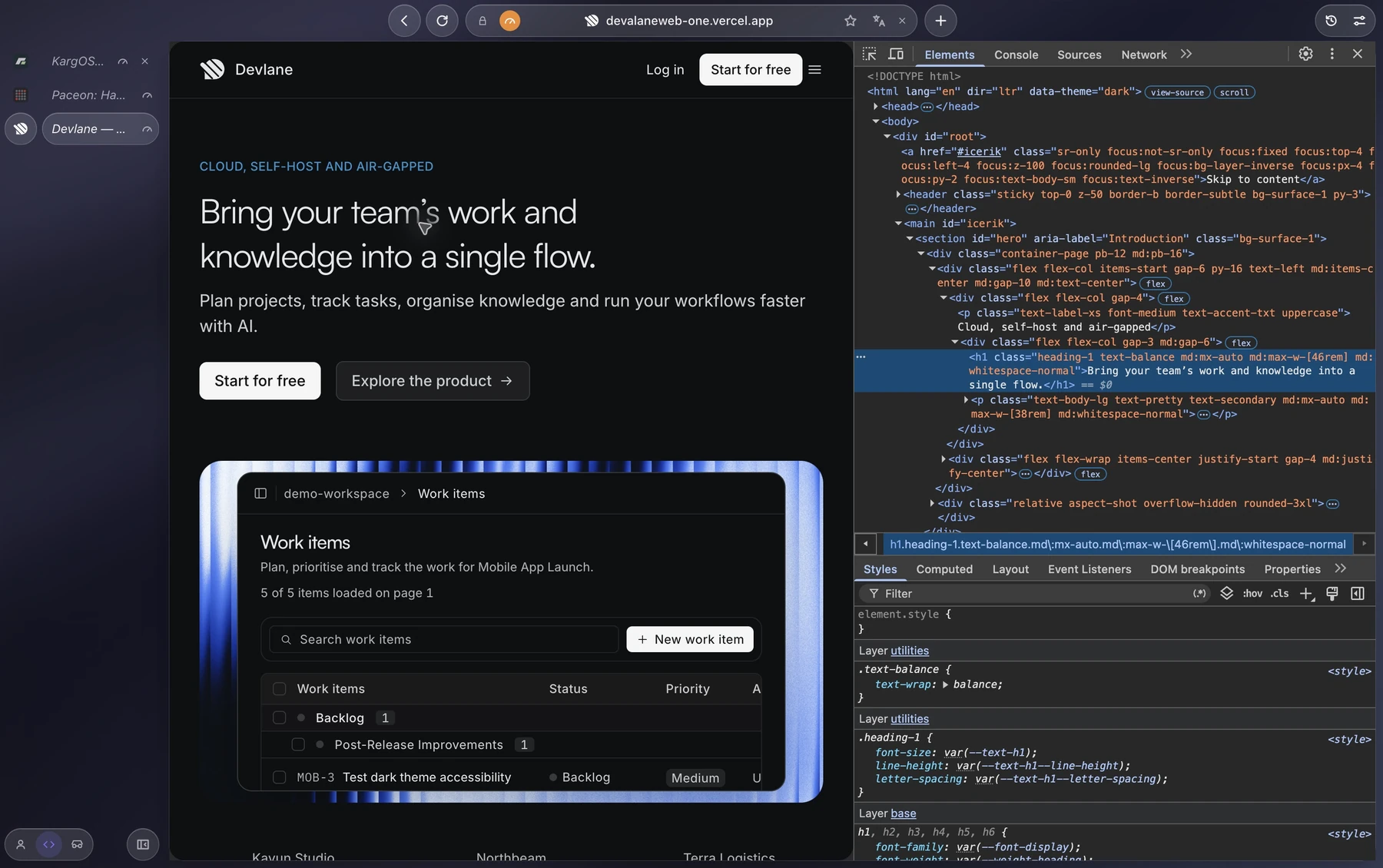Toggle the :hov element state button
This screenshot has height=868, width=1383.
pyautogui.click(x=1252, y=593)
